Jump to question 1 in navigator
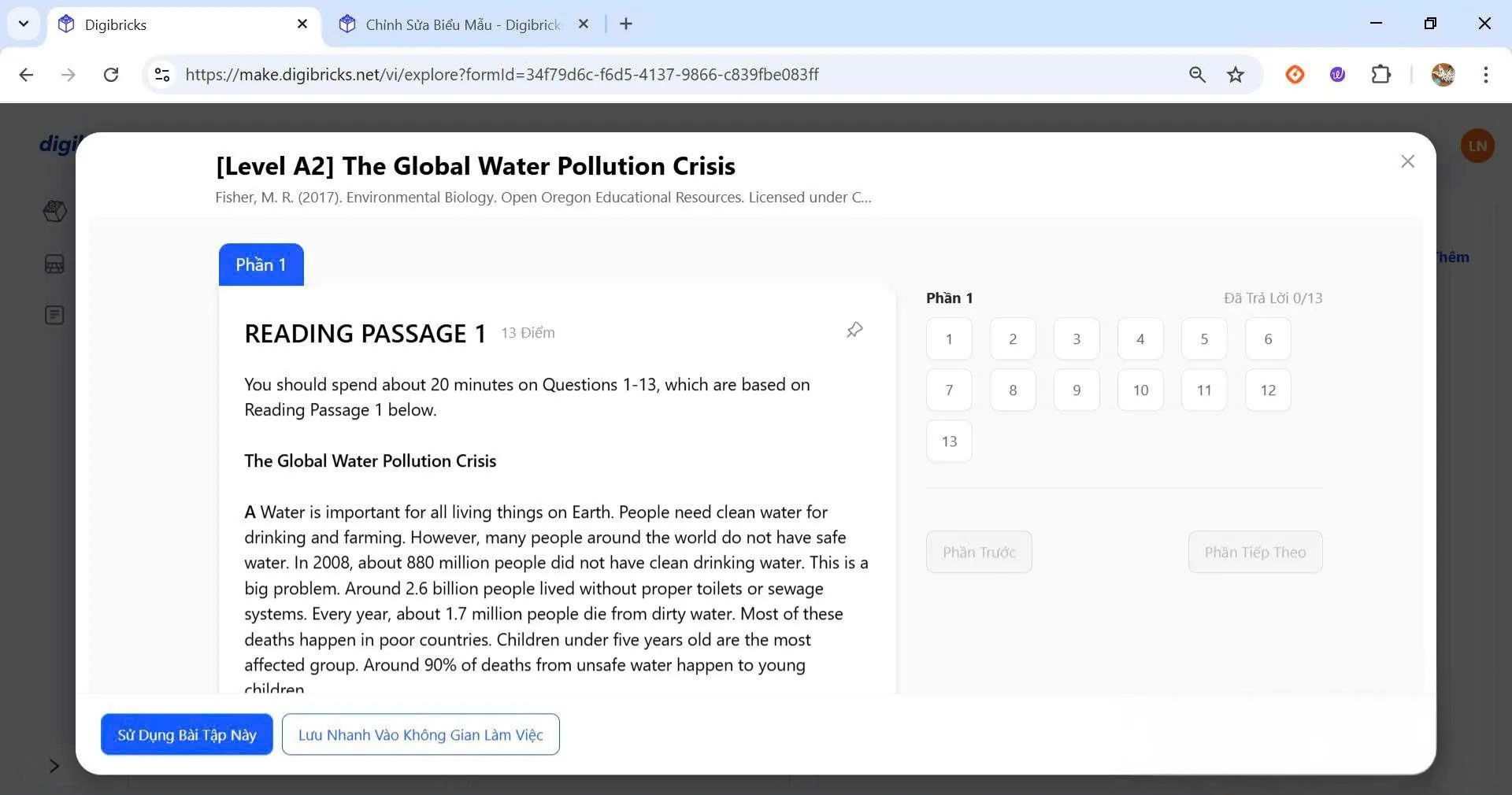 [949, 339]
